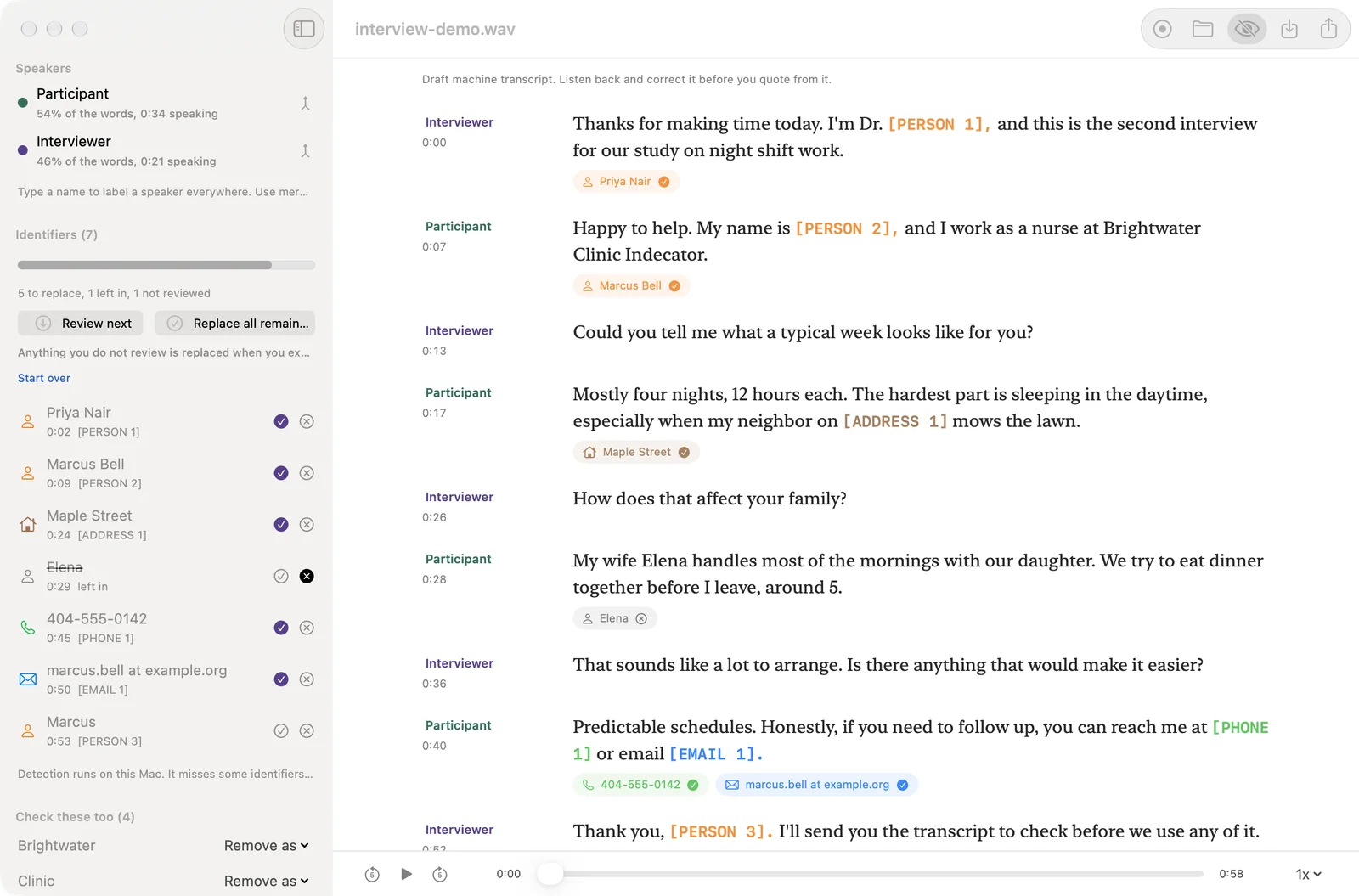Open Remove as dropdown for Clinic
1359x896 pixels.
click(266, 882)
